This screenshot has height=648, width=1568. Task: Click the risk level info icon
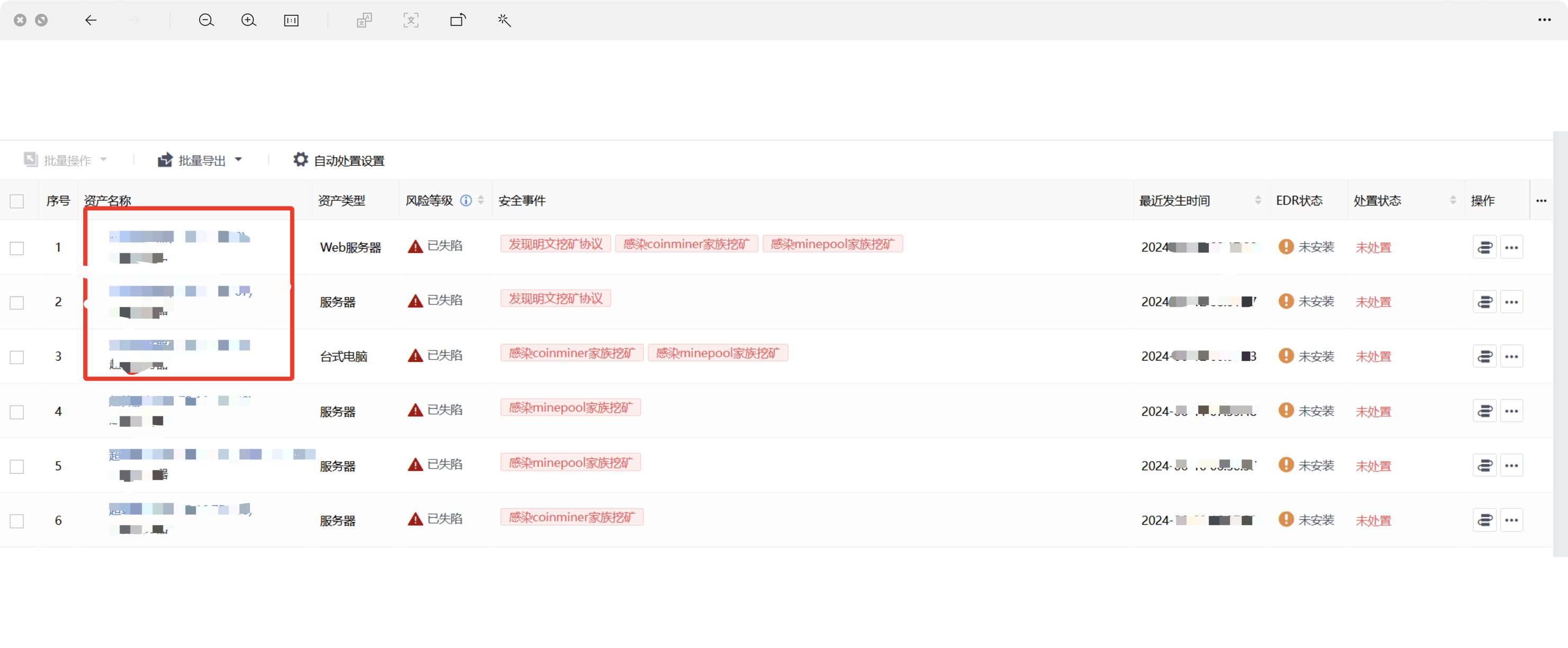point(466,200)
